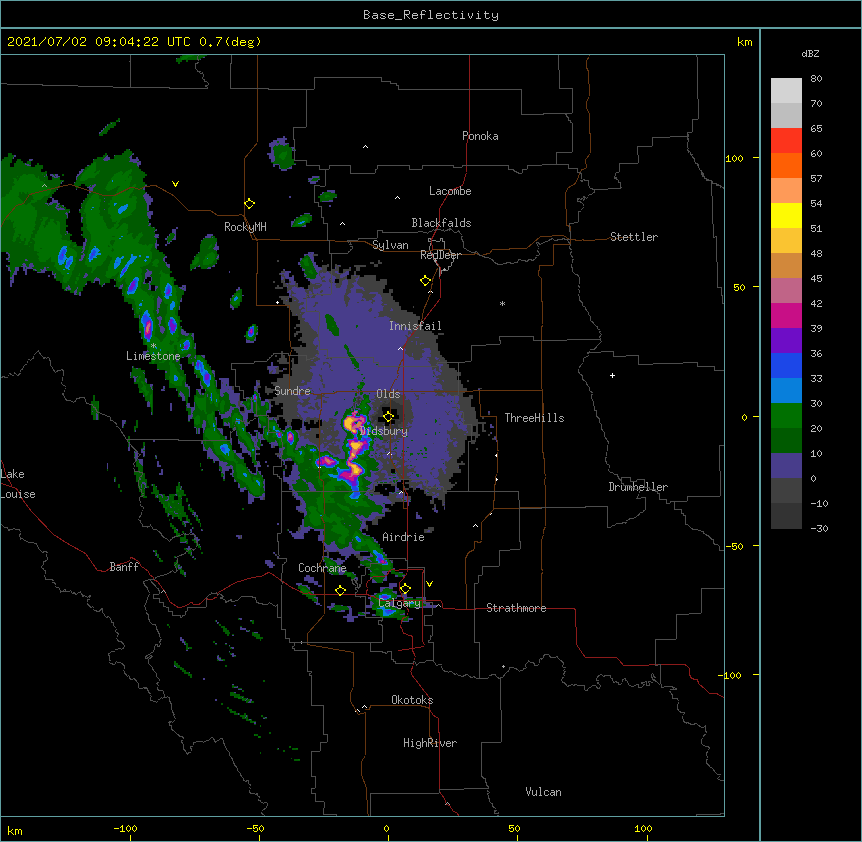Click the 65 value in dBZ legend

816,129
